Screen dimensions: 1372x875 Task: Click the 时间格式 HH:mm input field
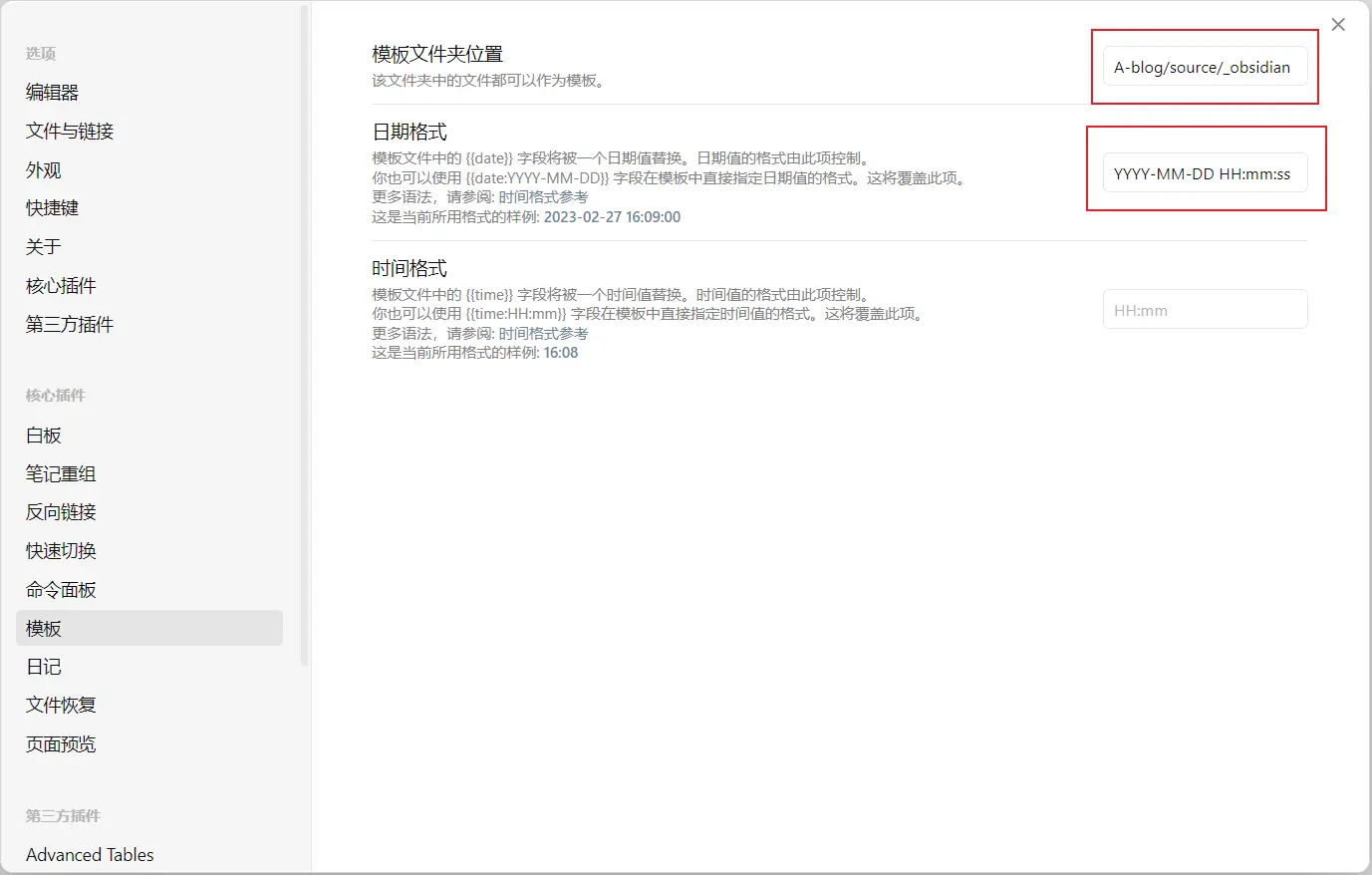pyautogui.click(x=1204, y=310)
